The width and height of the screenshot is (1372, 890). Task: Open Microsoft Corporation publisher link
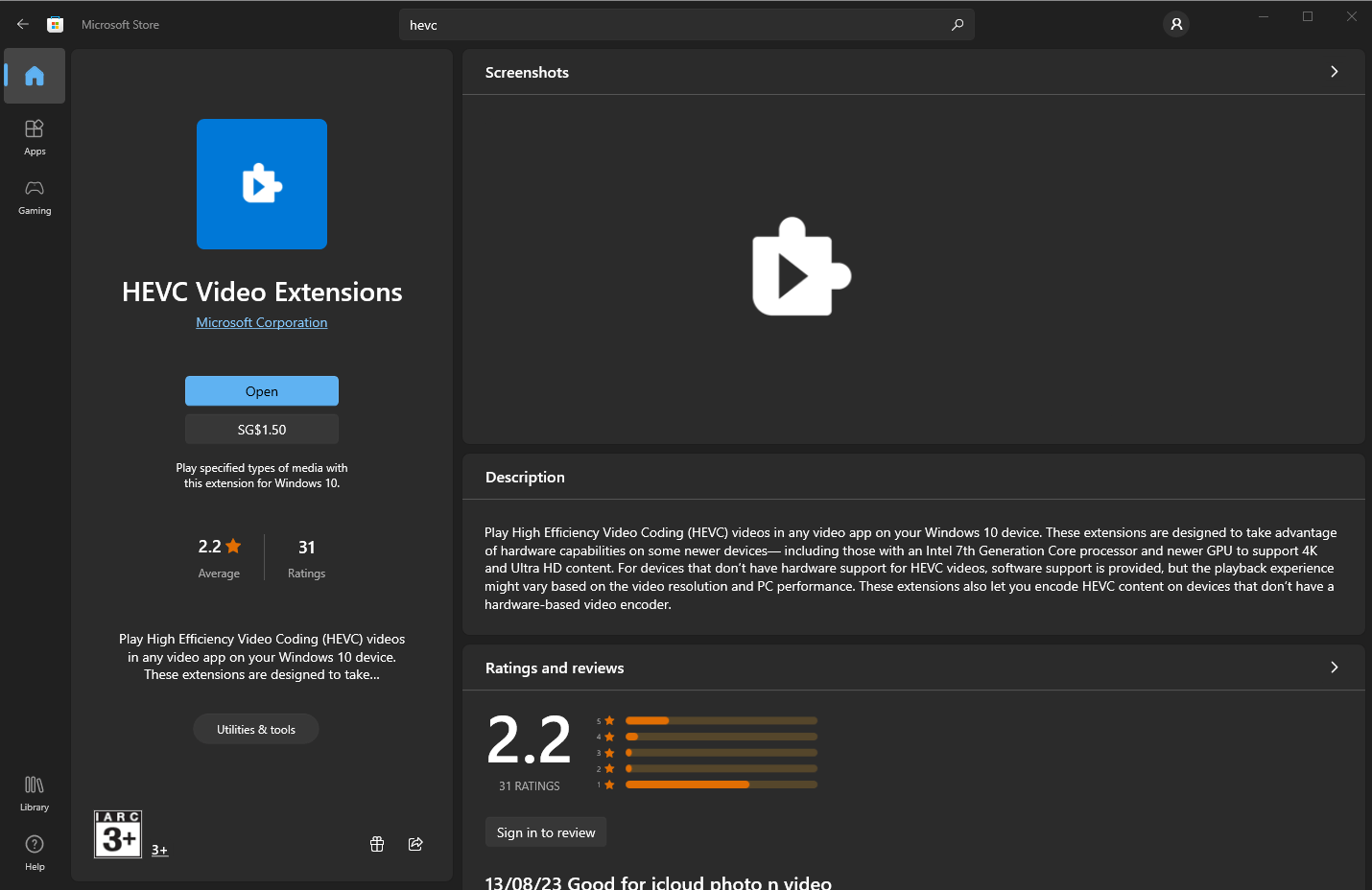[x=262, y=322]
